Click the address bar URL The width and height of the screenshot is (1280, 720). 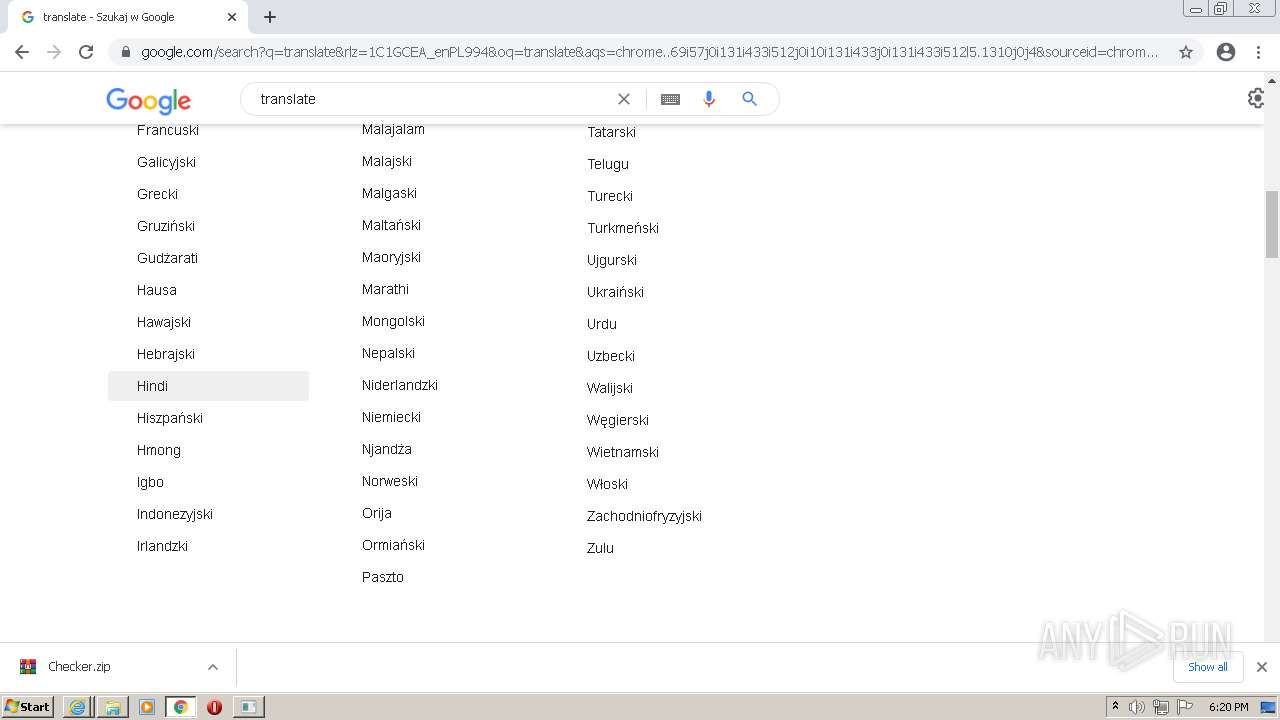(650, 52)
